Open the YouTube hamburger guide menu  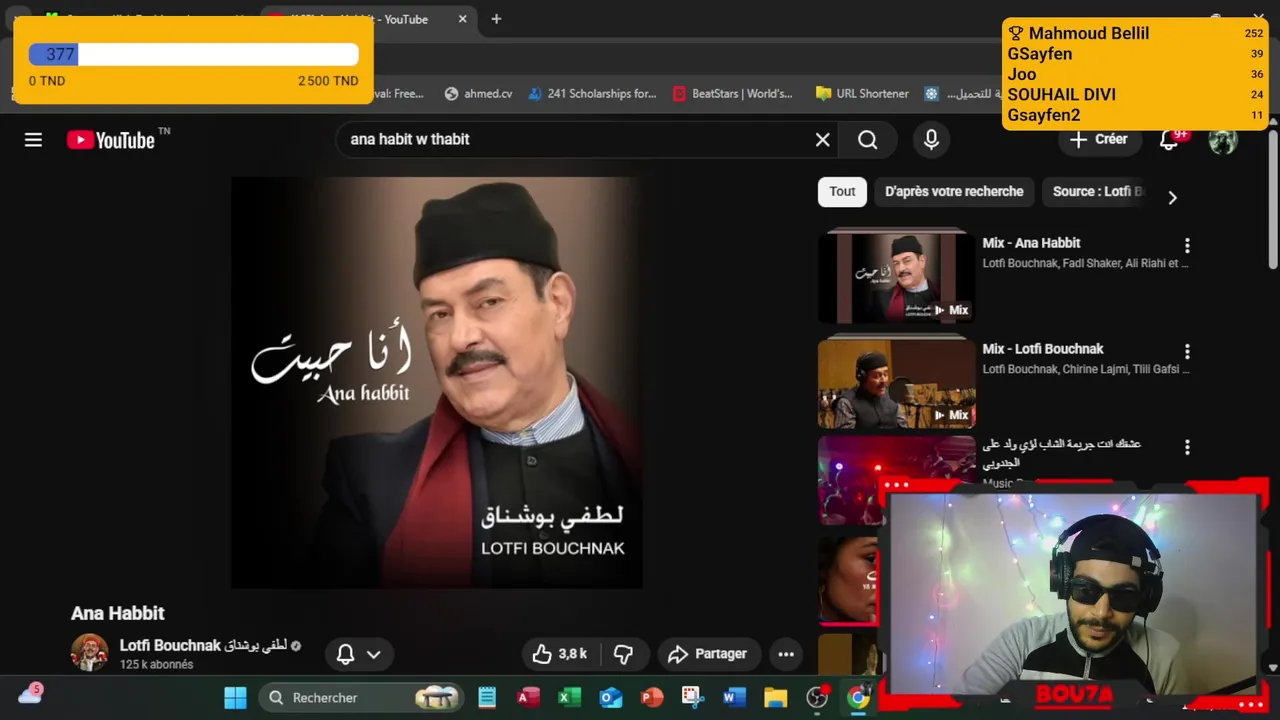[x=33, y=140]
